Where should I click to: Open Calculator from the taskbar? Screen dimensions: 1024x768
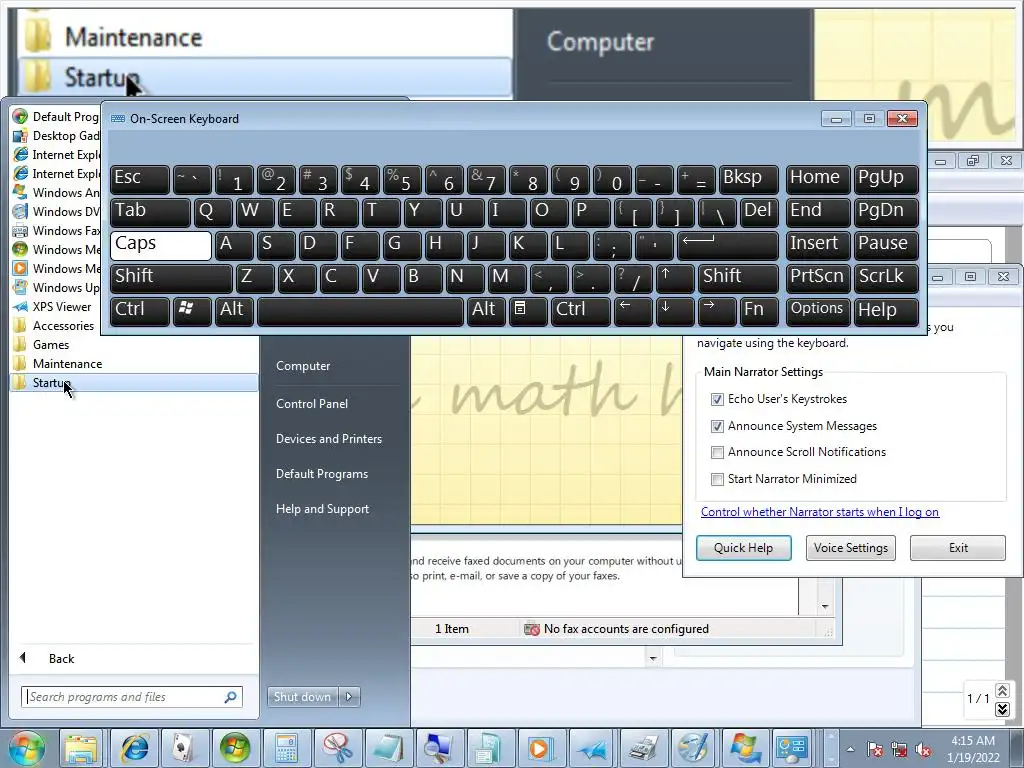tap(286, 748)
